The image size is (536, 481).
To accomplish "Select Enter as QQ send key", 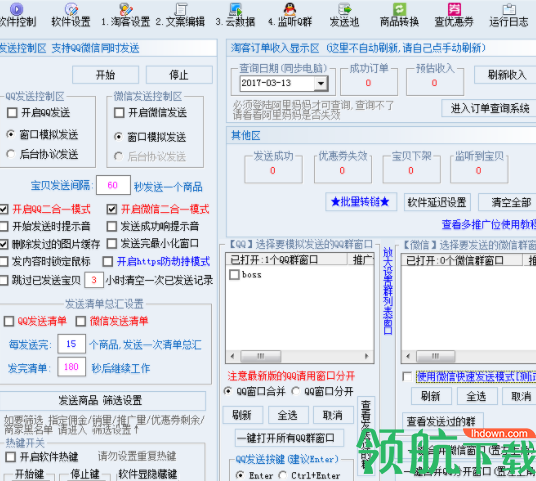I will click(x=240, y=475).
